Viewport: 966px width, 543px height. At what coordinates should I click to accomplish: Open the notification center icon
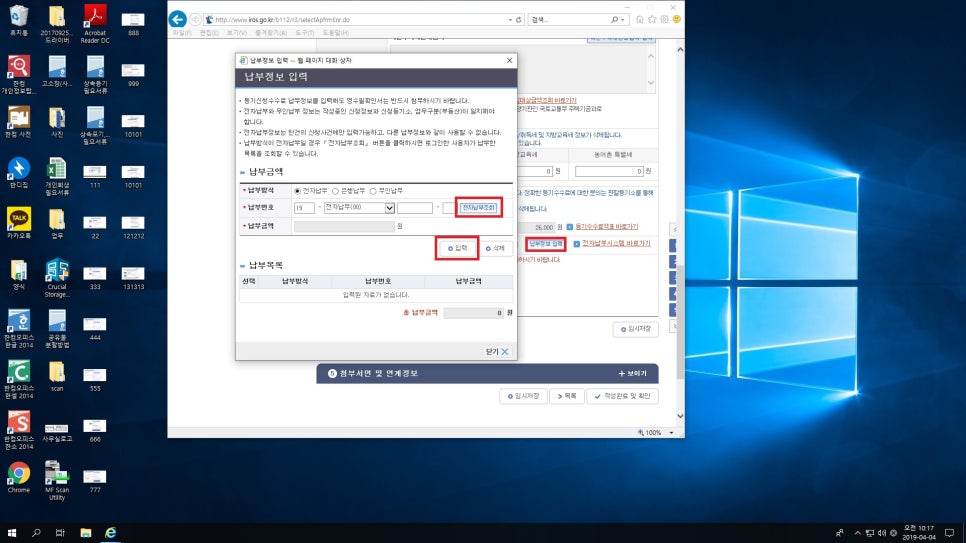pos(949,533)
